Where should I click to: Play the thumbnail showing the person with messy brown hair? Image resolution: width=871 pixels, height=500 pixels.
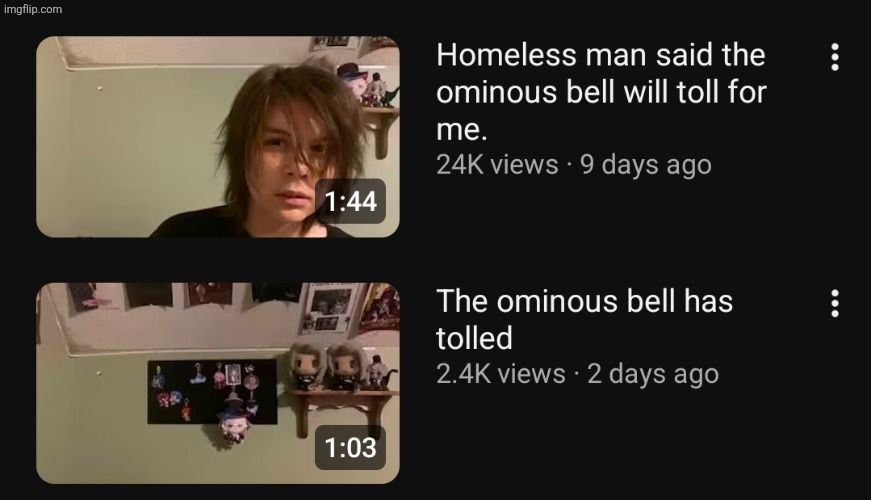tap(218, 137)
